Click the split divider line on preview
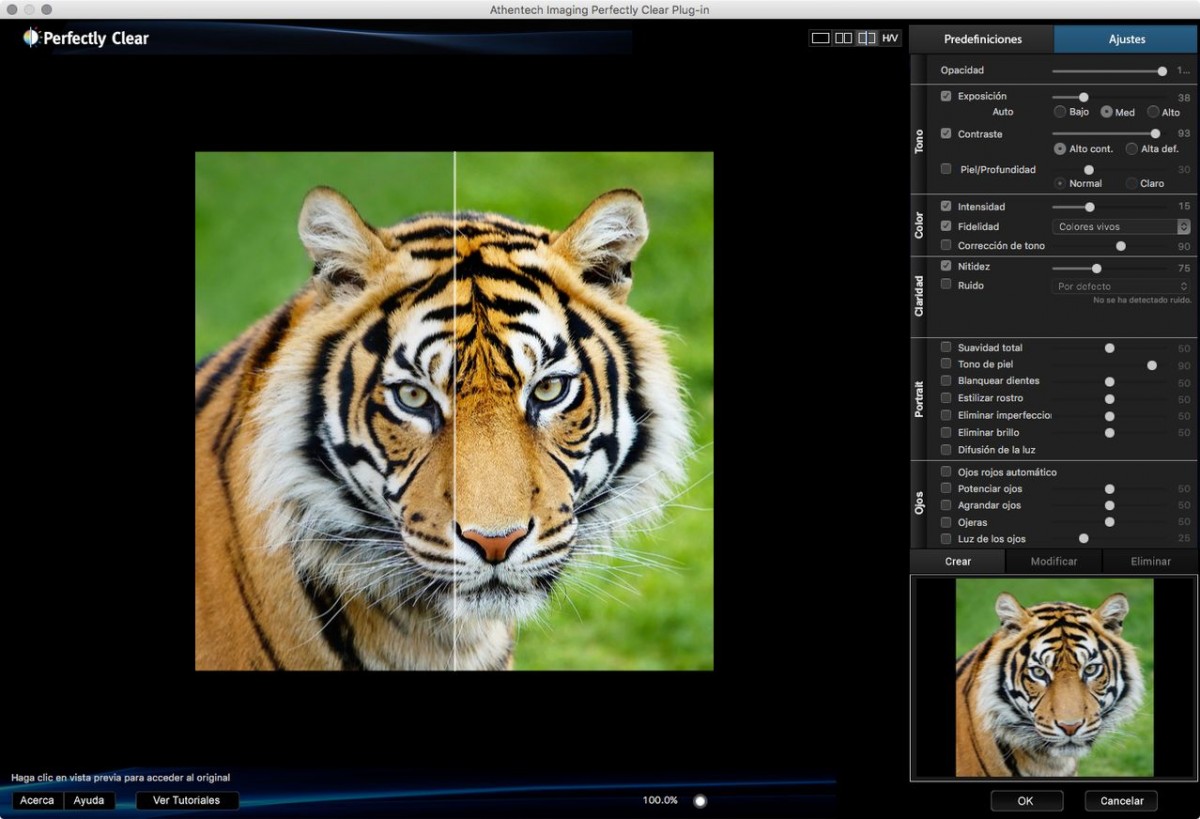 click(x=455, y=410)
